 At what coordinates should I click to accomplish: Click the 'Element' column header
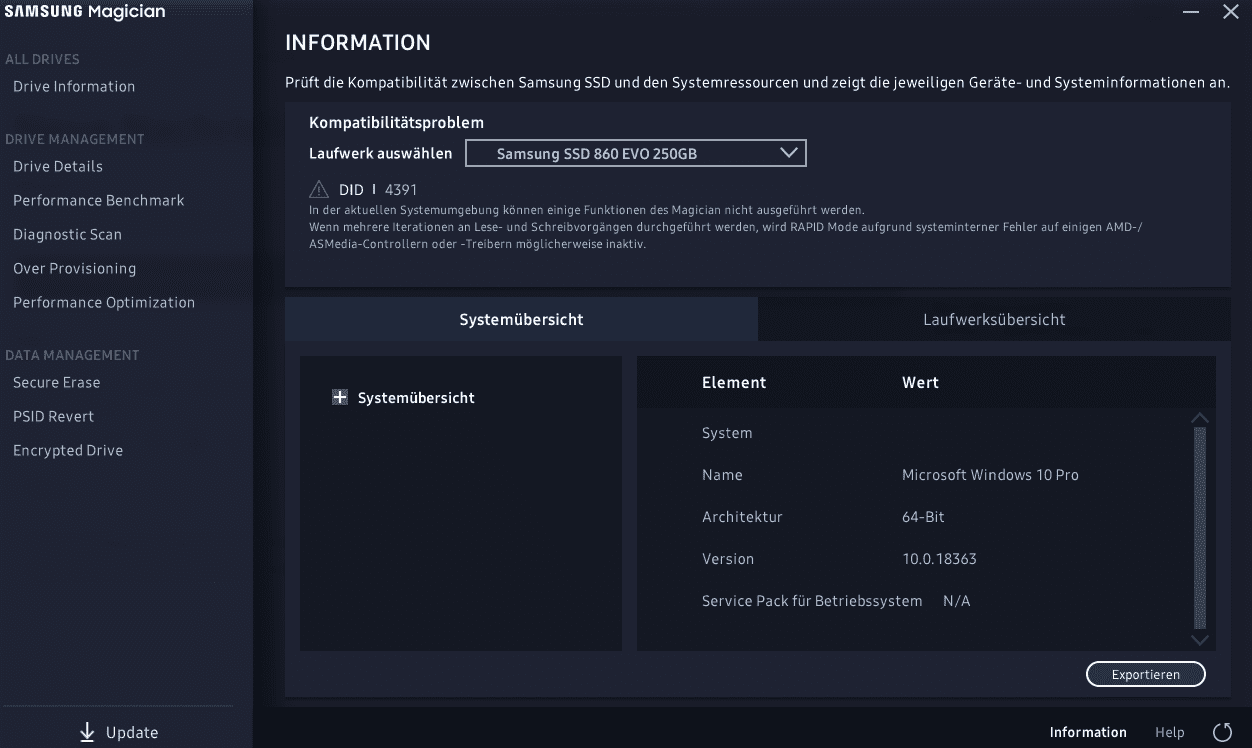tap(734, 382)
